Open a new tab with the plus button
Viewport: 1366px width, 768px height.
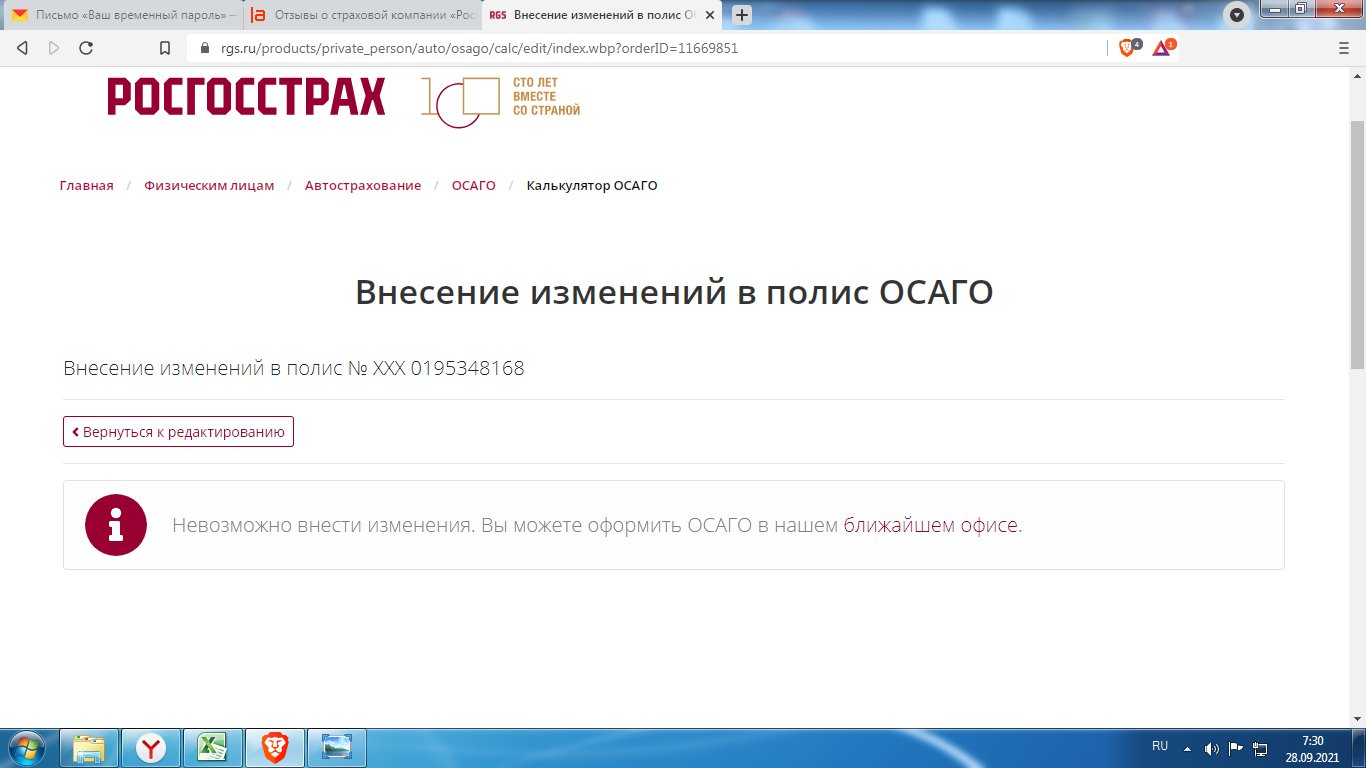click(742, 15)
